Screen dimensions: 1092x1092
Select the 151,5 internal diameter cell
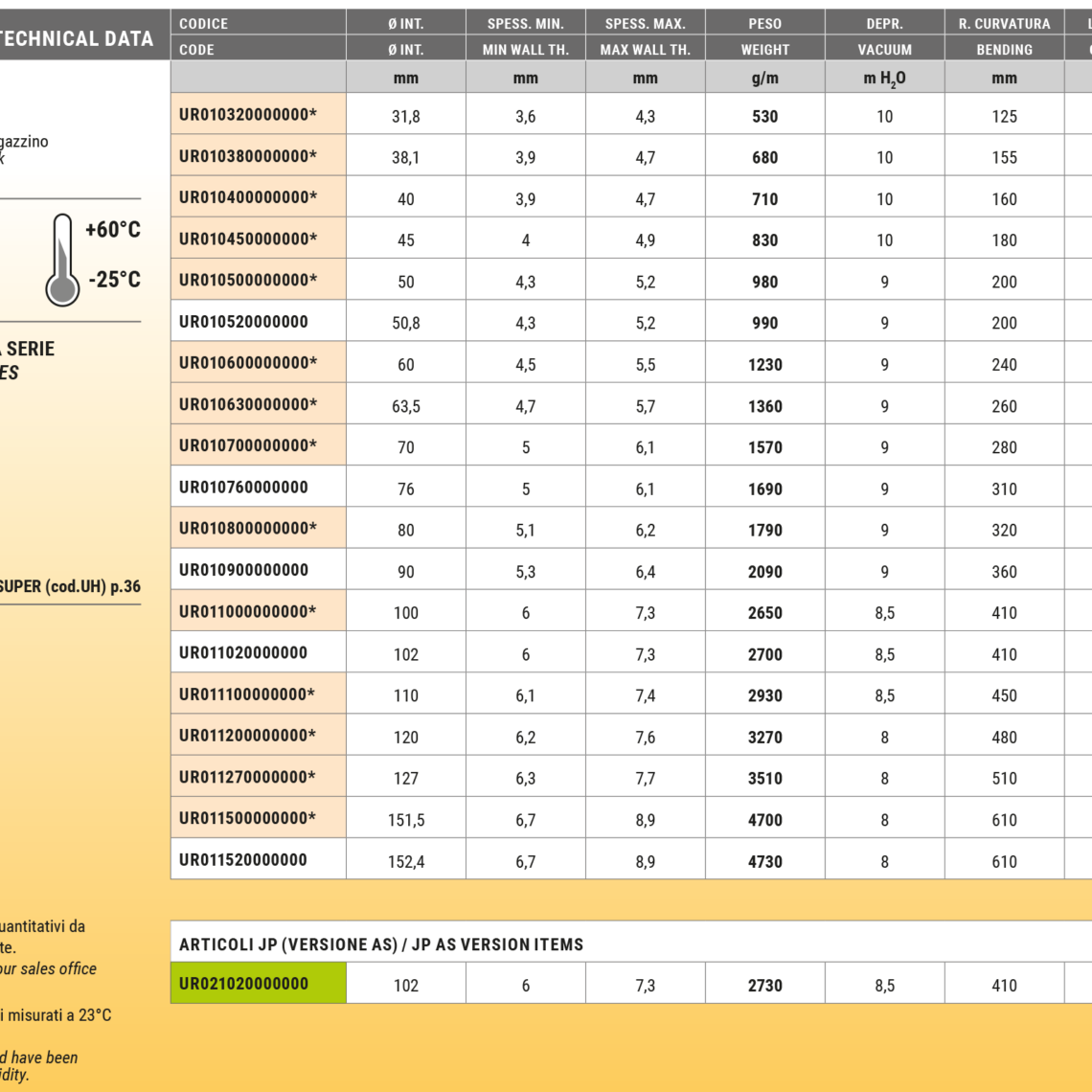tap(405, 820)
